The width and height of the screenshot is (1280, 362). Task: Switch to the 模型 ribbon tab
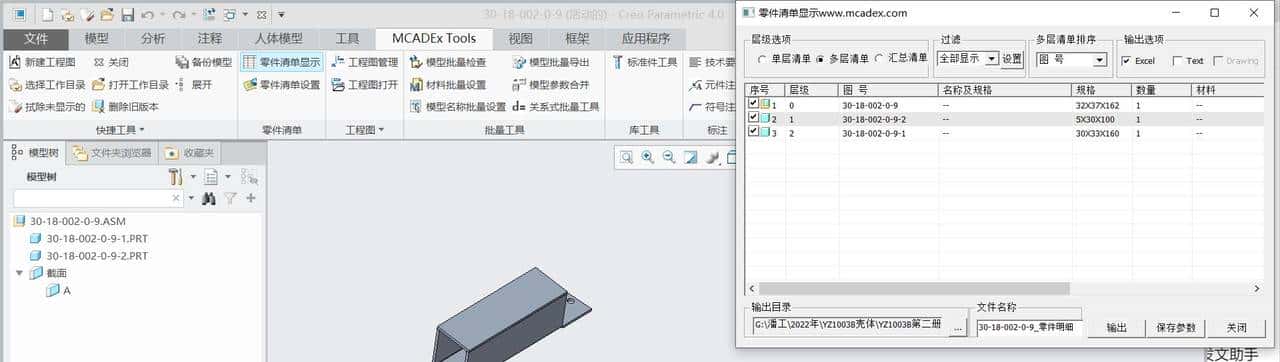(97, 39)
